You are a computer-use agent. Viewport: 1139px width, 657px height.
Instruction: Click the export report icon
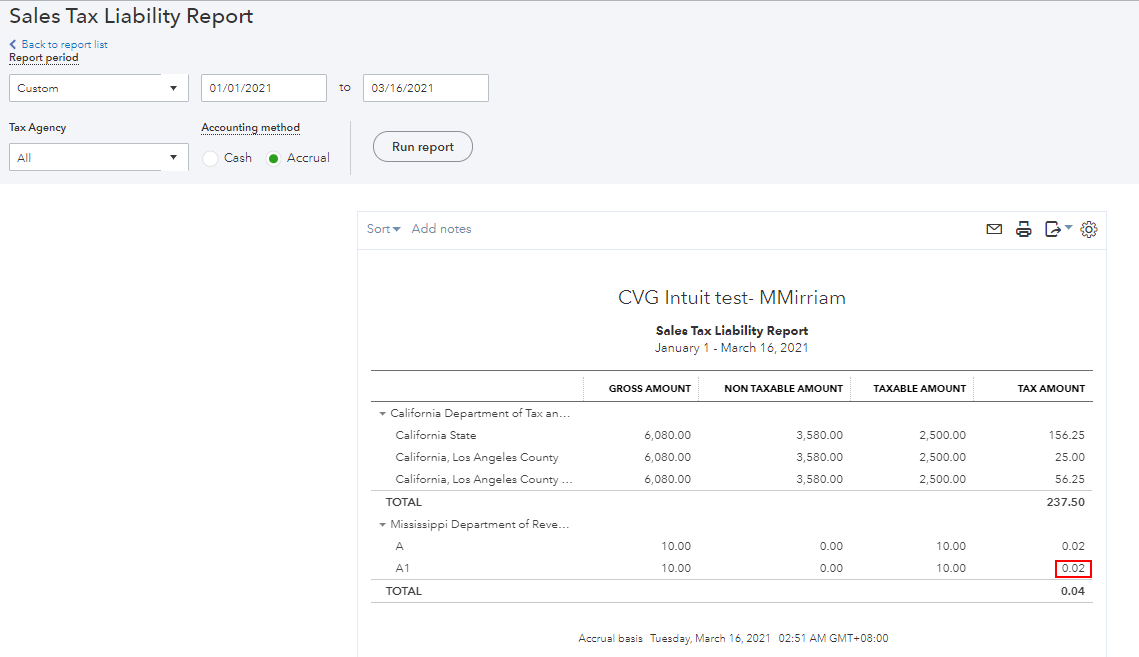(1051, 229)
